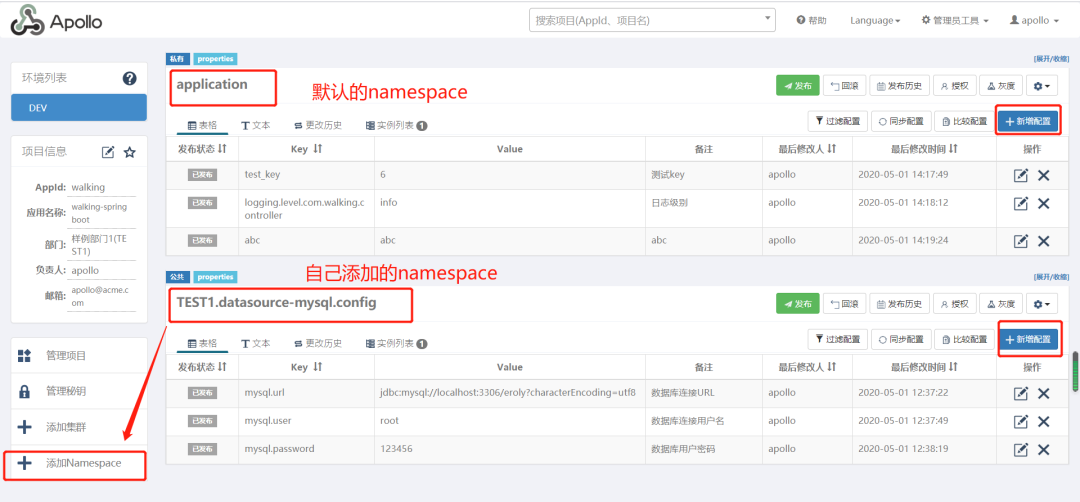Edit logging.level.com.walking.controller row
Screen dimensions: 1080x502
pyautogui.click(x=1021, y=204)
